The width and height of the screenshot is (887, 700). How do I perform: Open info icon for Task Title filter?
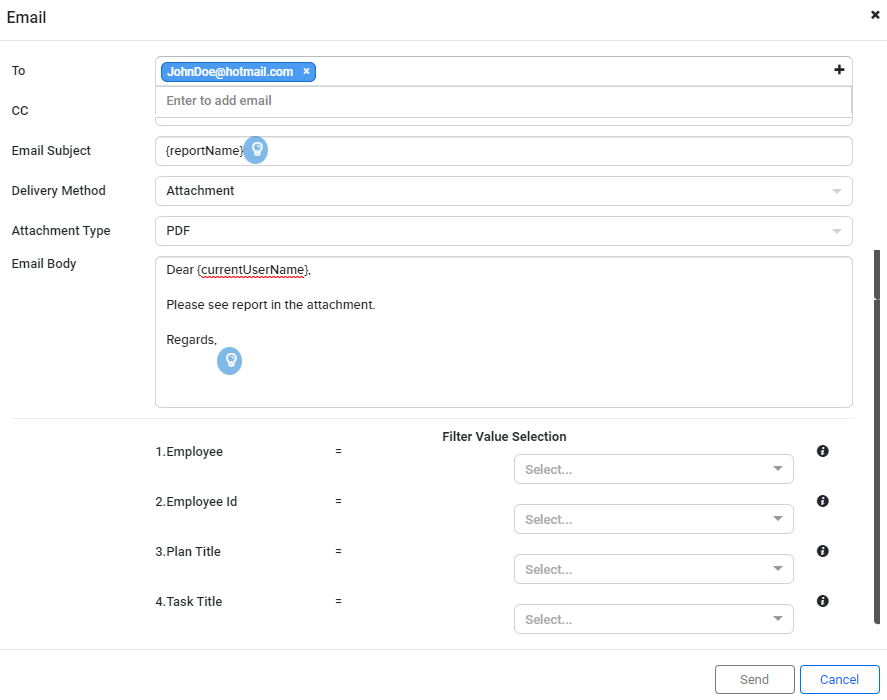click(823, 601)
